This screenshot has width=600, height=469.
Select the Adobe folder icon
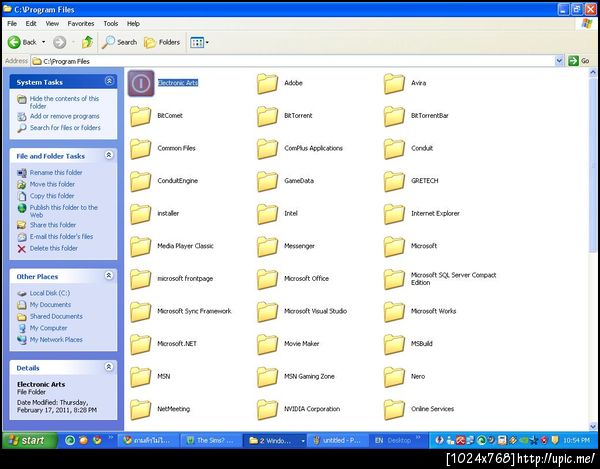point(267,83)
